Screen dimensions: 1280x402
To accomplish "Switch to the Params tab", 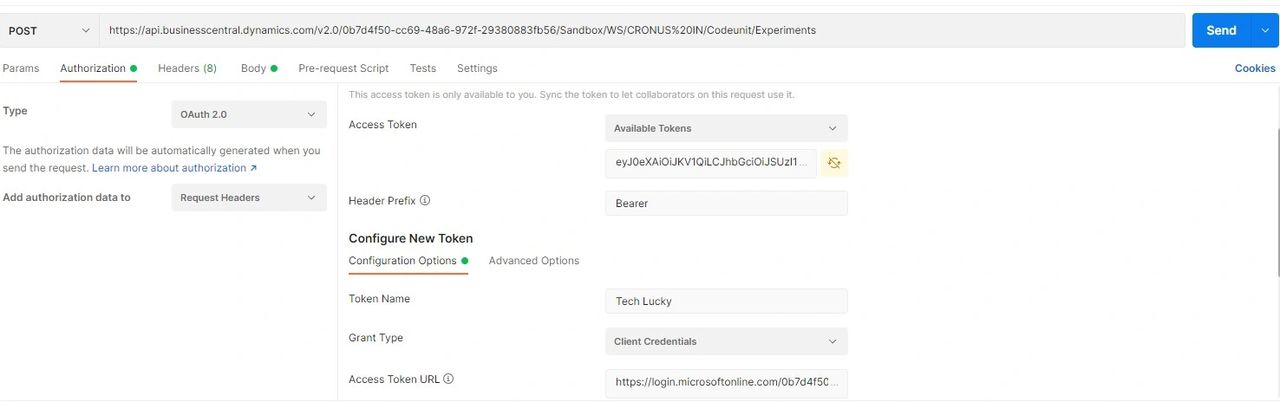I will point(21,68).
